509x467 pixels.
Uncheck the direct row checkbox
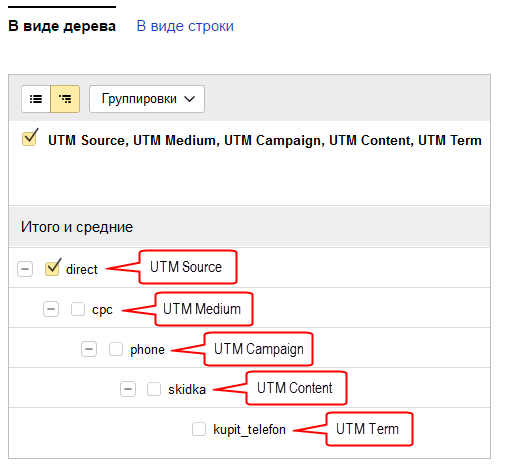pyautogui.click(x=52, y=268)
